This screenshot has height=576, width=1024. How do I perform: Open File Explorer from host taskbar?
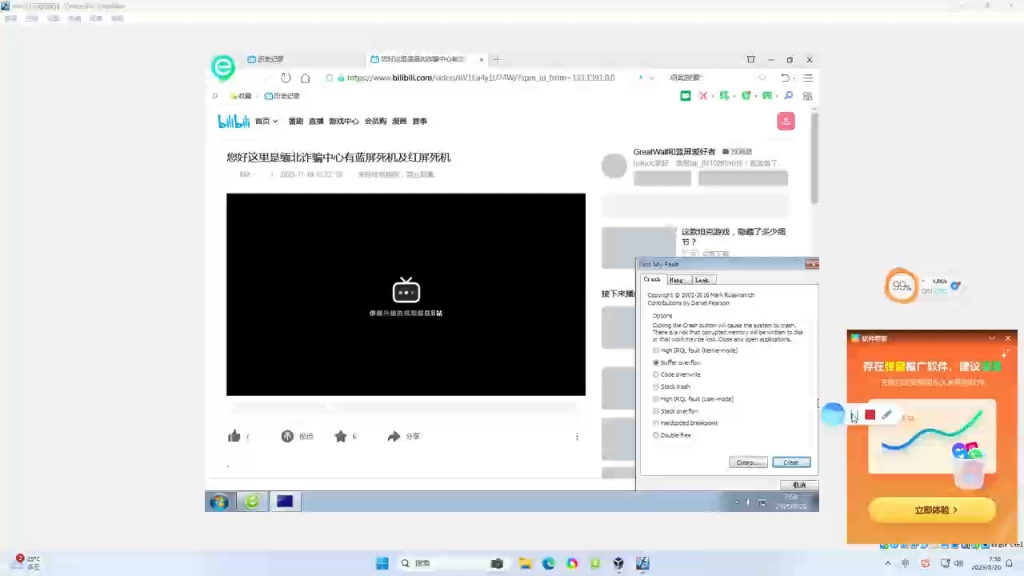click(x=525, y=563)
